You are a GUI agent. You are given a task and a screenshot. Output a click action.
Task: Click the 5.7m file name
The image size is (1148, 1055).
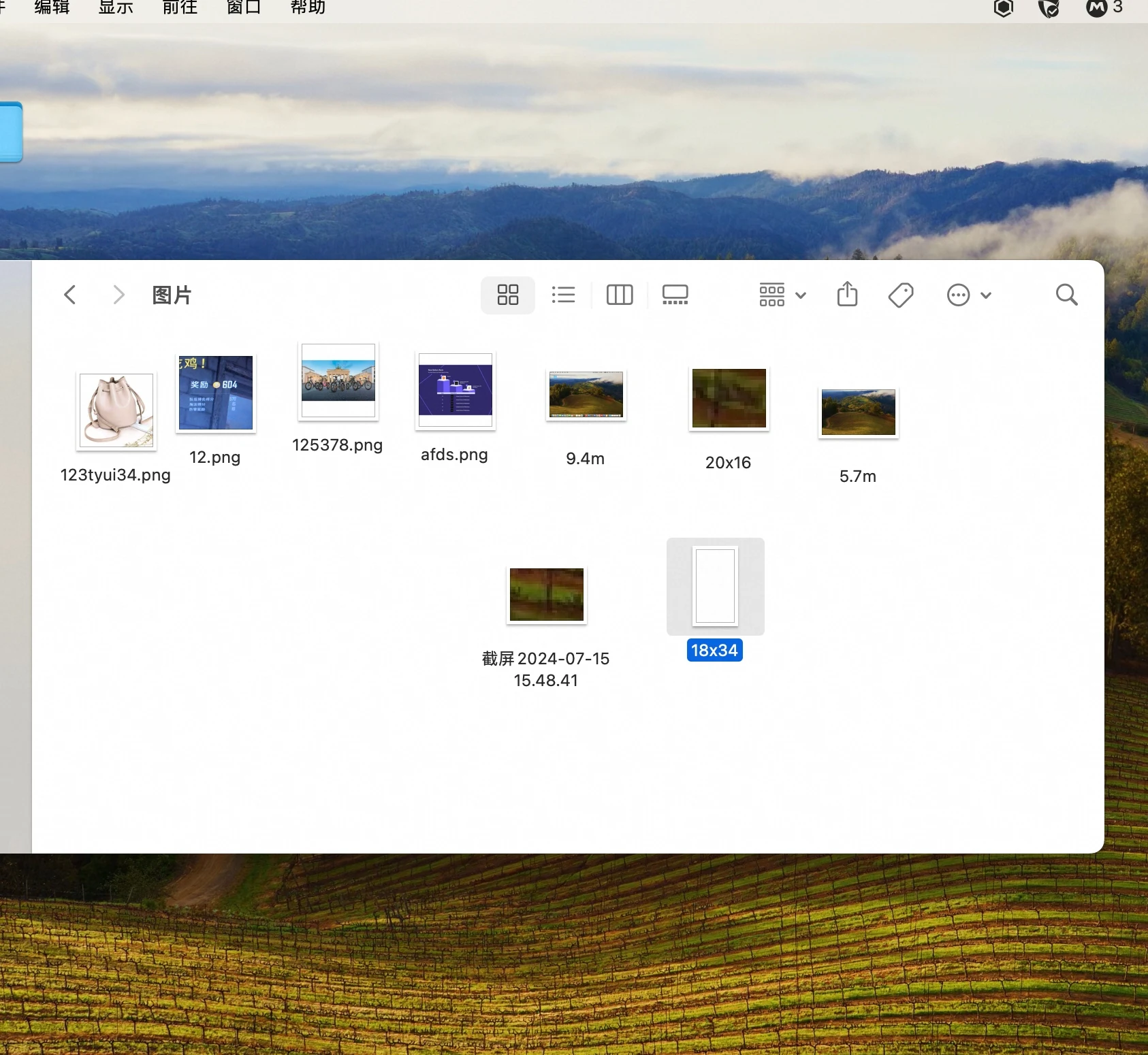click(x=858, y=476)
